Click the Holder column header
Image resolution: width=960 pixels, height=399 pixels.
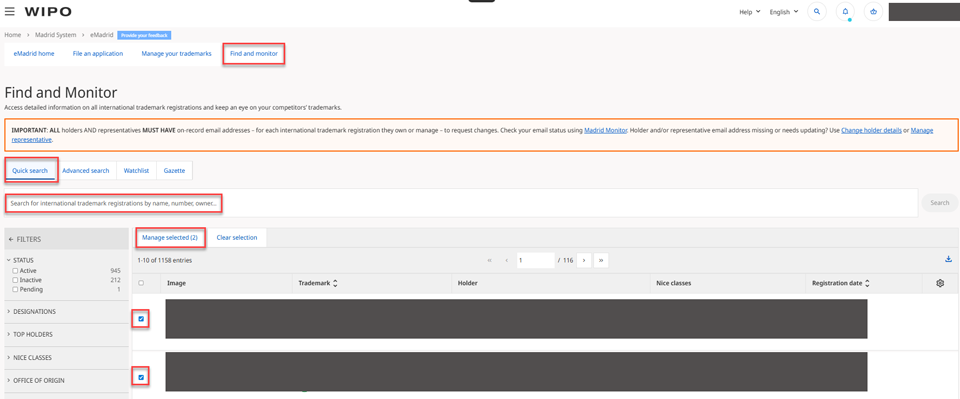click(468, 283)
